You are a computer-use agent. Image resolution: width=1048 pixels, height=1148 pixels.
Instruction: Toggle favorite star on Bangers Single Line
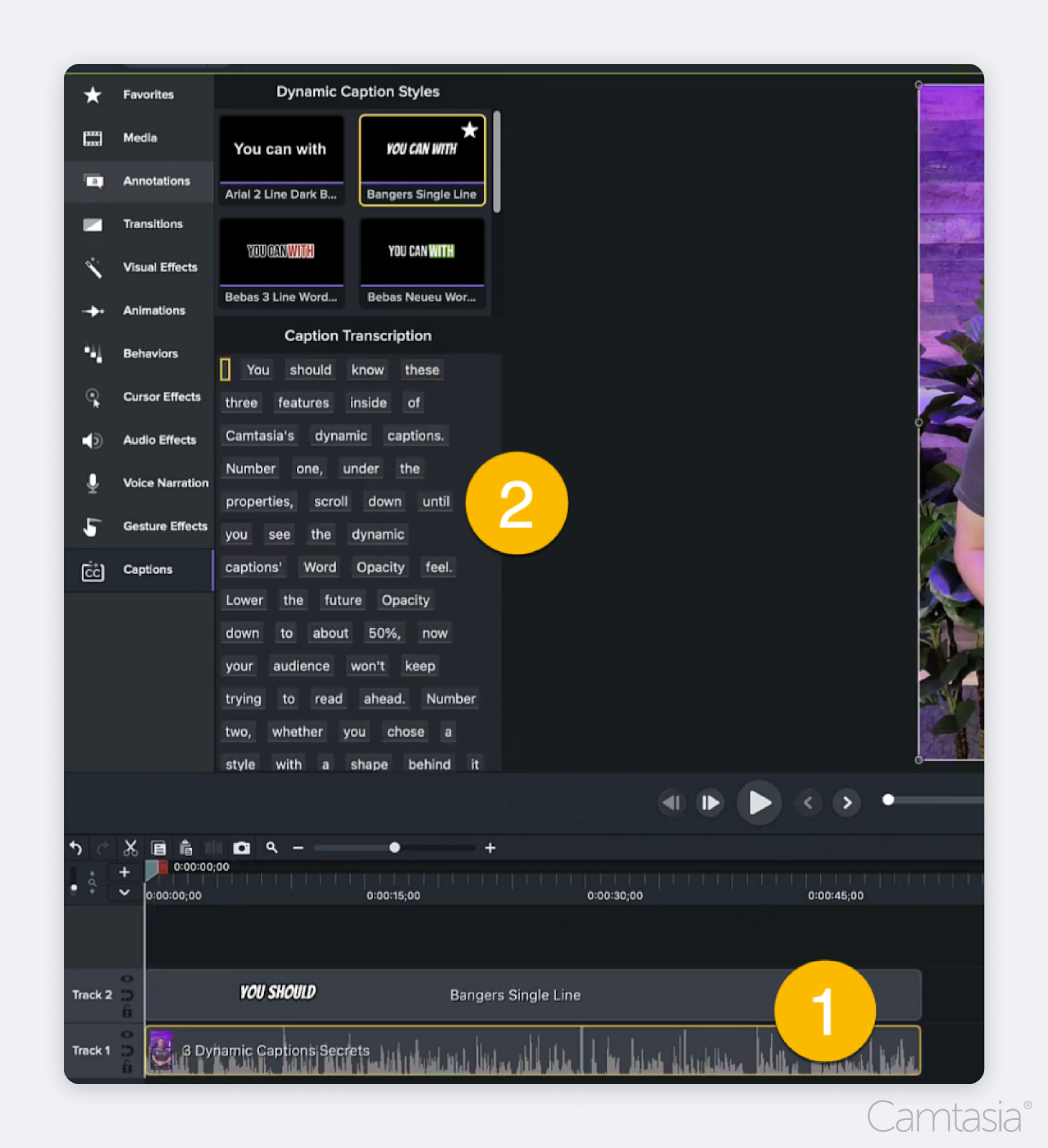(x=470, y=130)
